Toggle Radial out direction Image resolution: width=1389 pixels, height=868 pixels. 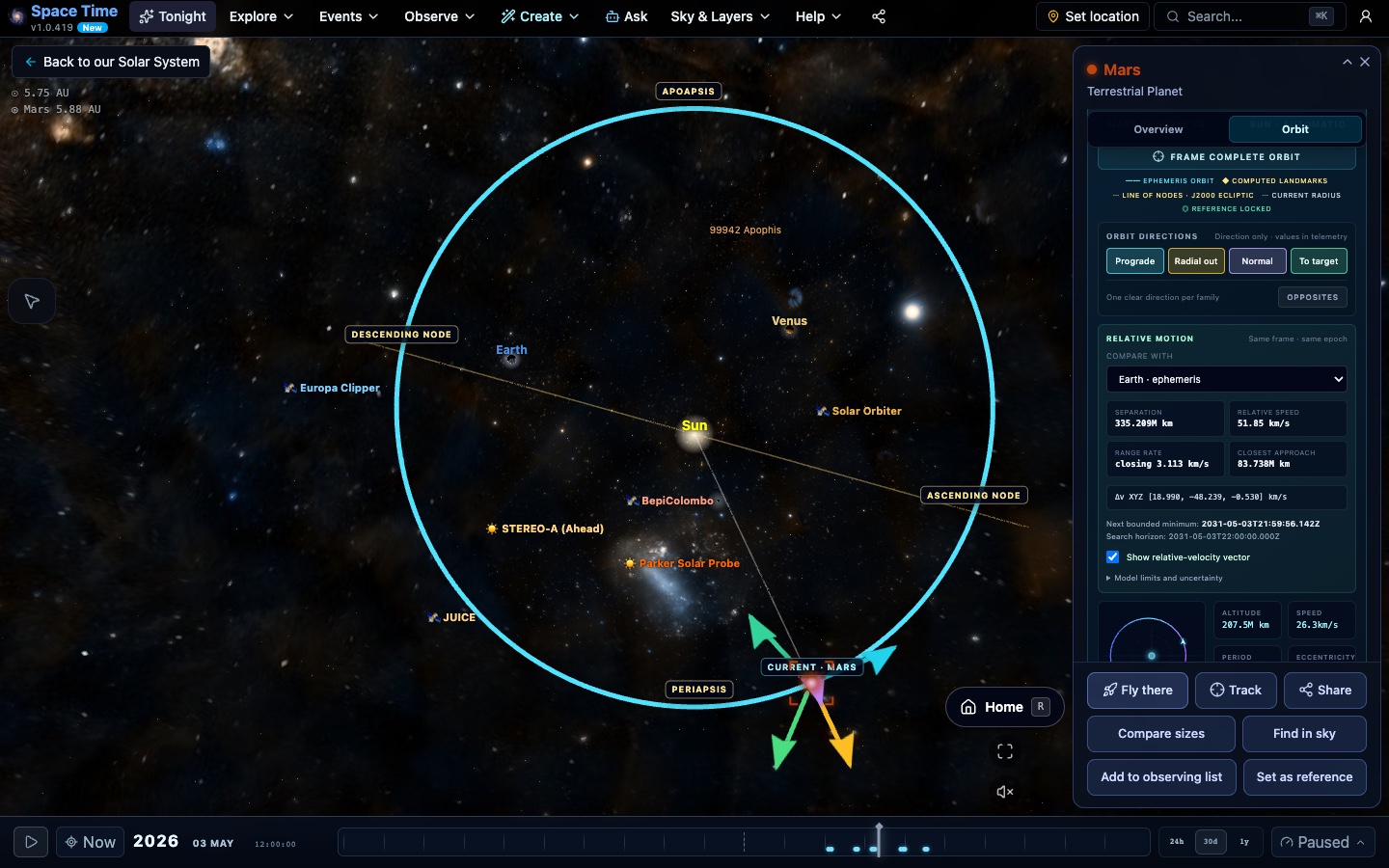click(1196, 261)
